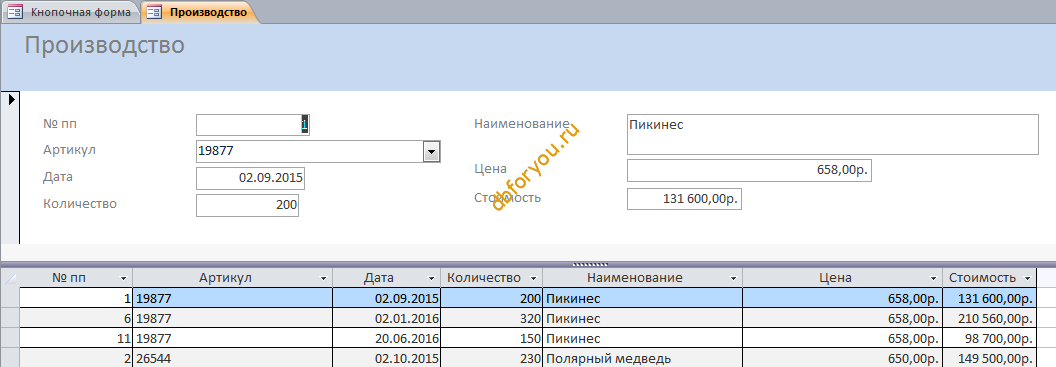Select the Наименование column header

(x=642, y=278)
